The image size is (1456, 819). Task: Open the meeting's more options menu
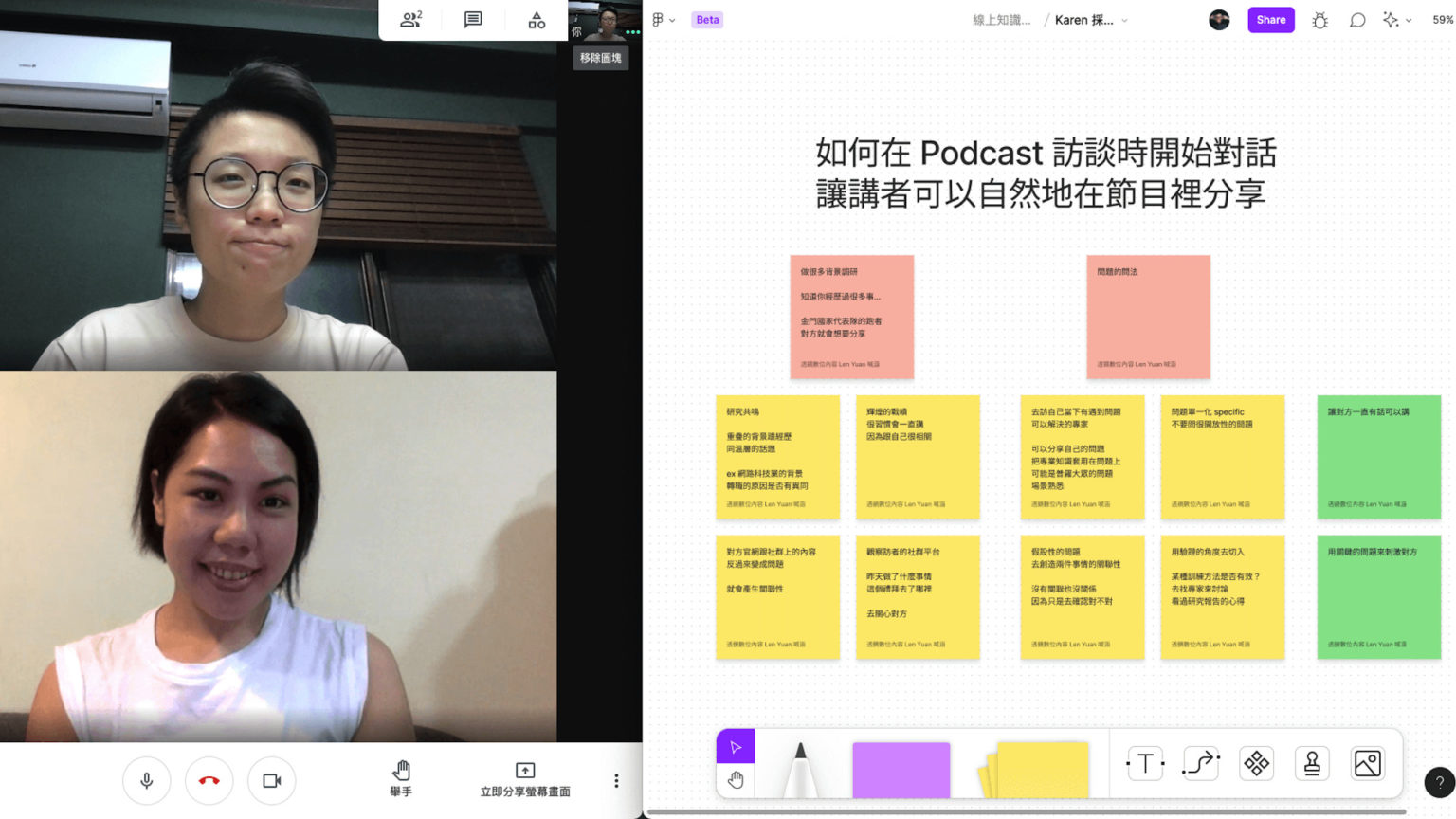pyautogui.click(x=616, y=780)
